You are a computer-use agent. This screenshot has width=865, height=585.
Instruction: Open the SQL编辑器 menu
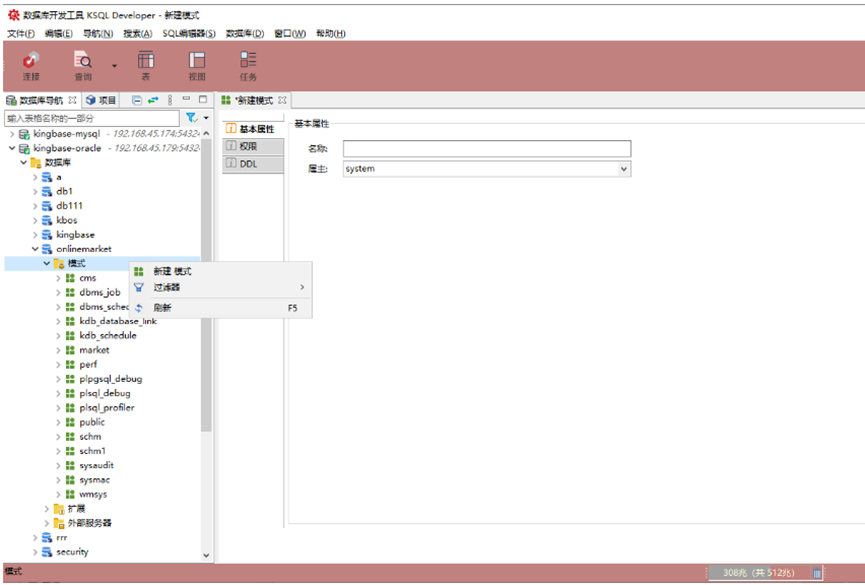189,33
